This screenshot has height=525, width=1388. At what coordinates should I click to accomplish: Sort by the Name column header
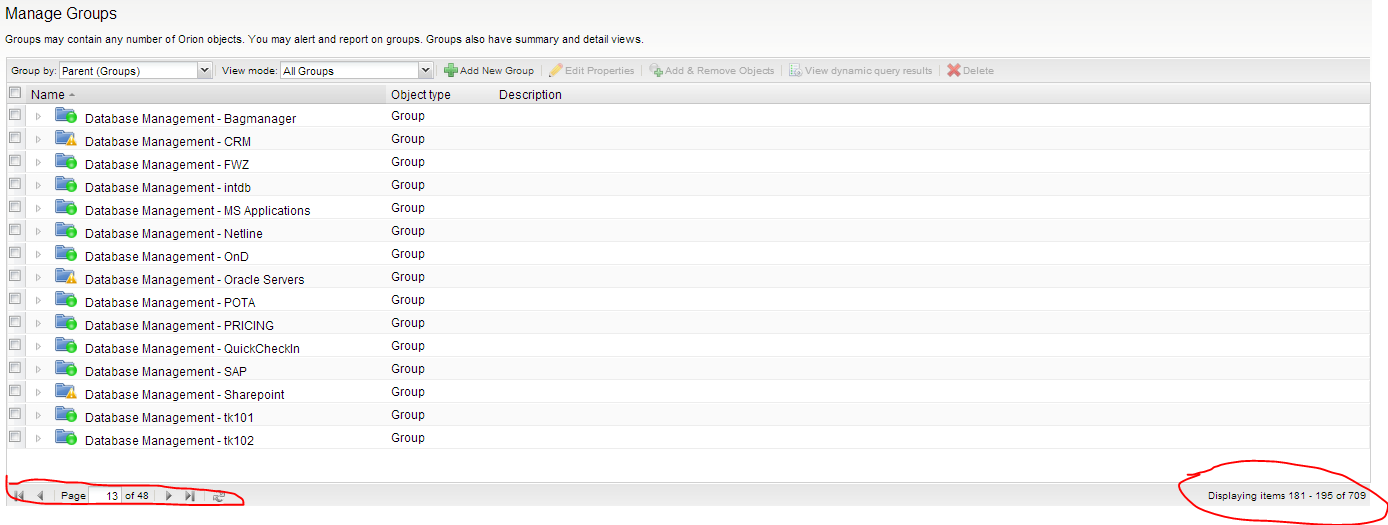(x=206, y=95)
